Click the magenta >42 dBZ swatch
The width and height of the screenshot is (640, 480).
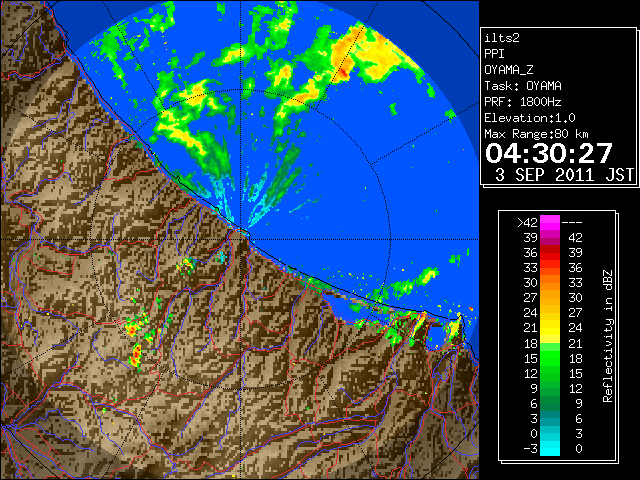(x=550, y=222)
